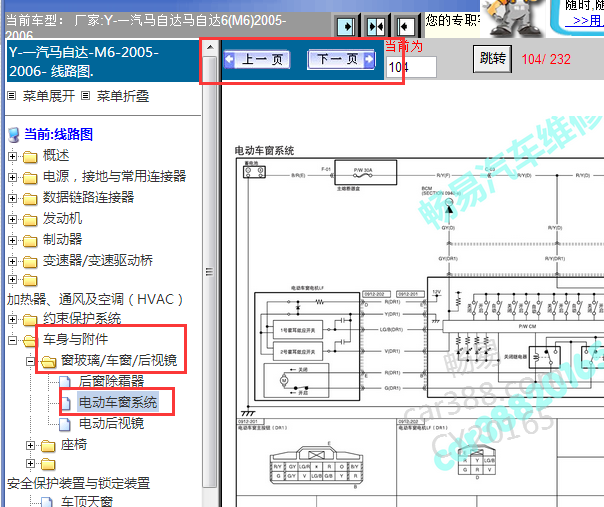Click the tree panel scrollbar up arrow

pyautogui.click(x=210, y=47)
